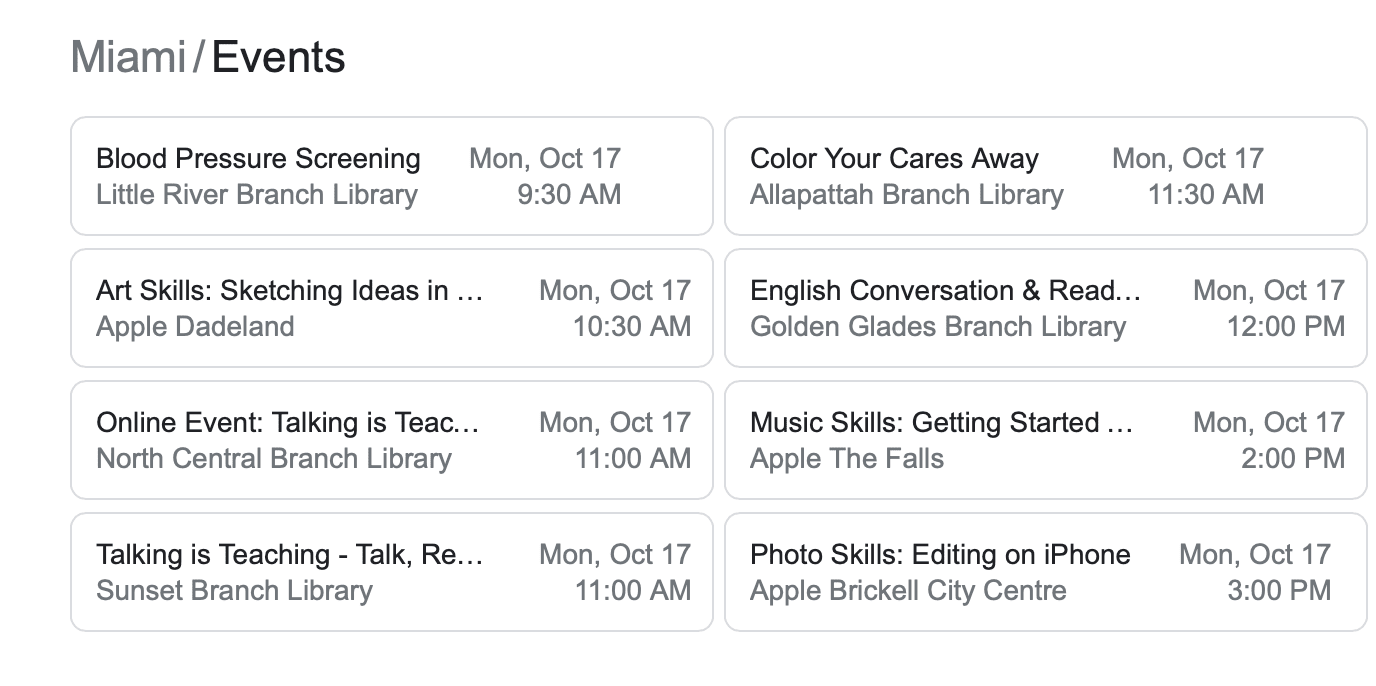Image resolution: width=1376 pixels, height=686 pixels.
Task: Click the Apple Dadeland venue text
Action: point(195,326)
